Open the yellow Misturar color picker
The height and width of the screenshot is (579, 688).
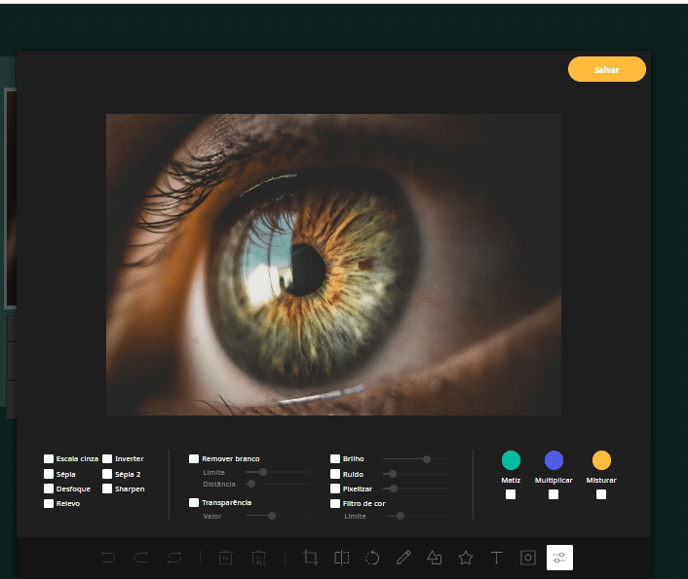(x=602, y=461)
